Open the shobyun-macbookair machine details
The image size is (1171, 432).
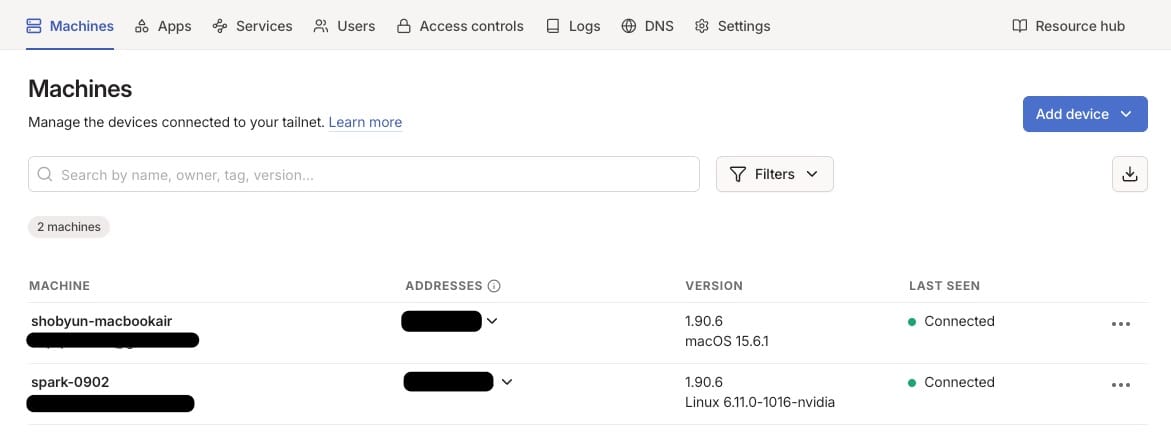102,321
